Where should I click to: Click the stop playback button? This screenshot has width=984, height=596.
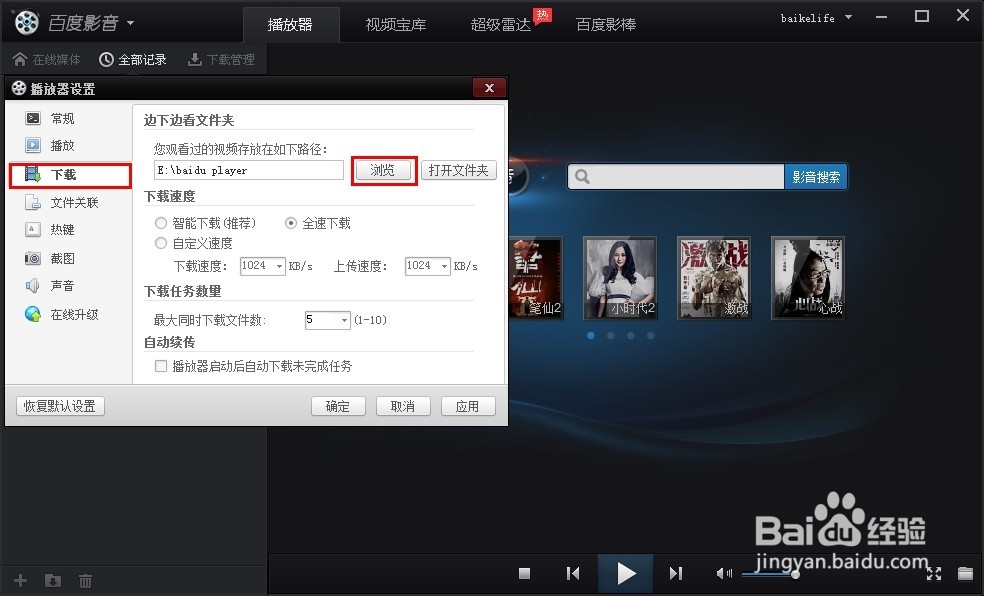pos(525,573)
